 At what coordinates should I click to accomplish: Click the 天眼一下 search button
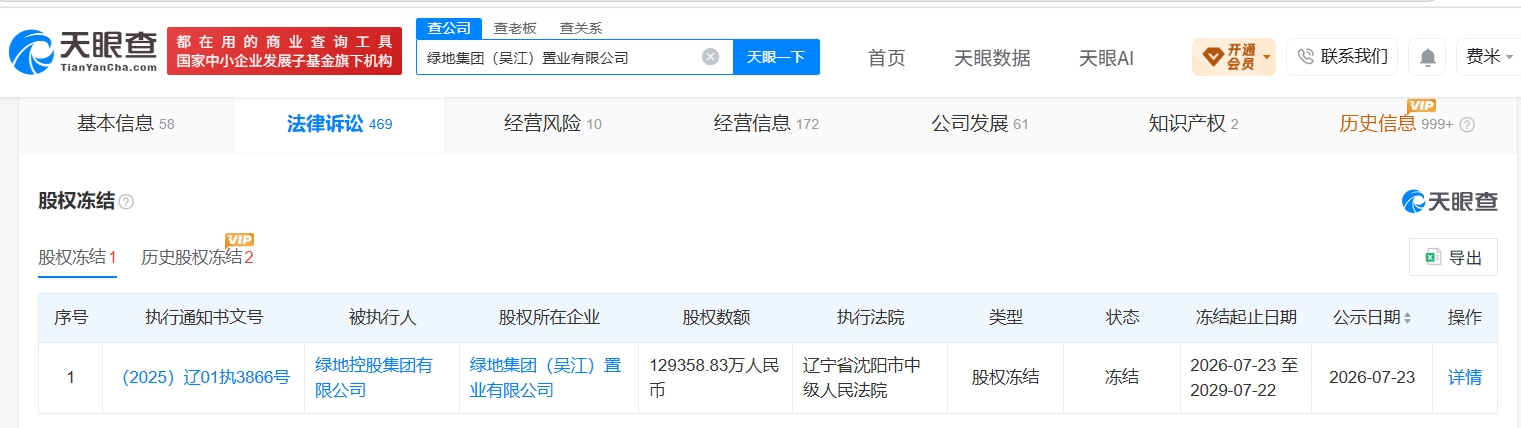coord(776,57)
